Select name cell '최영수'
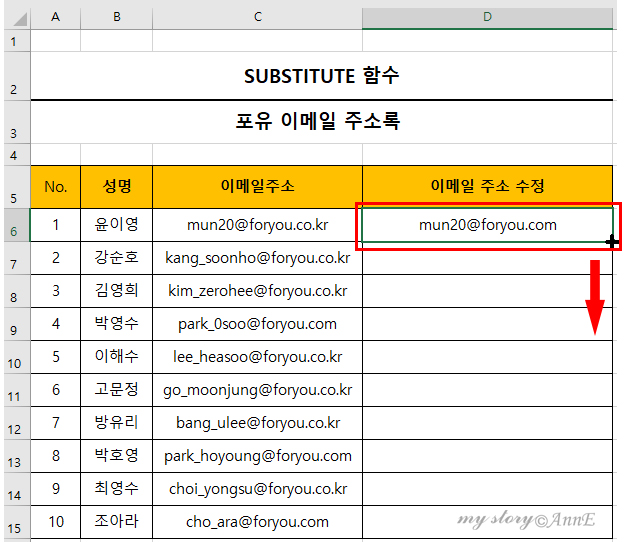The width and height of the screenshot is (624, 542). coord(117,489)
